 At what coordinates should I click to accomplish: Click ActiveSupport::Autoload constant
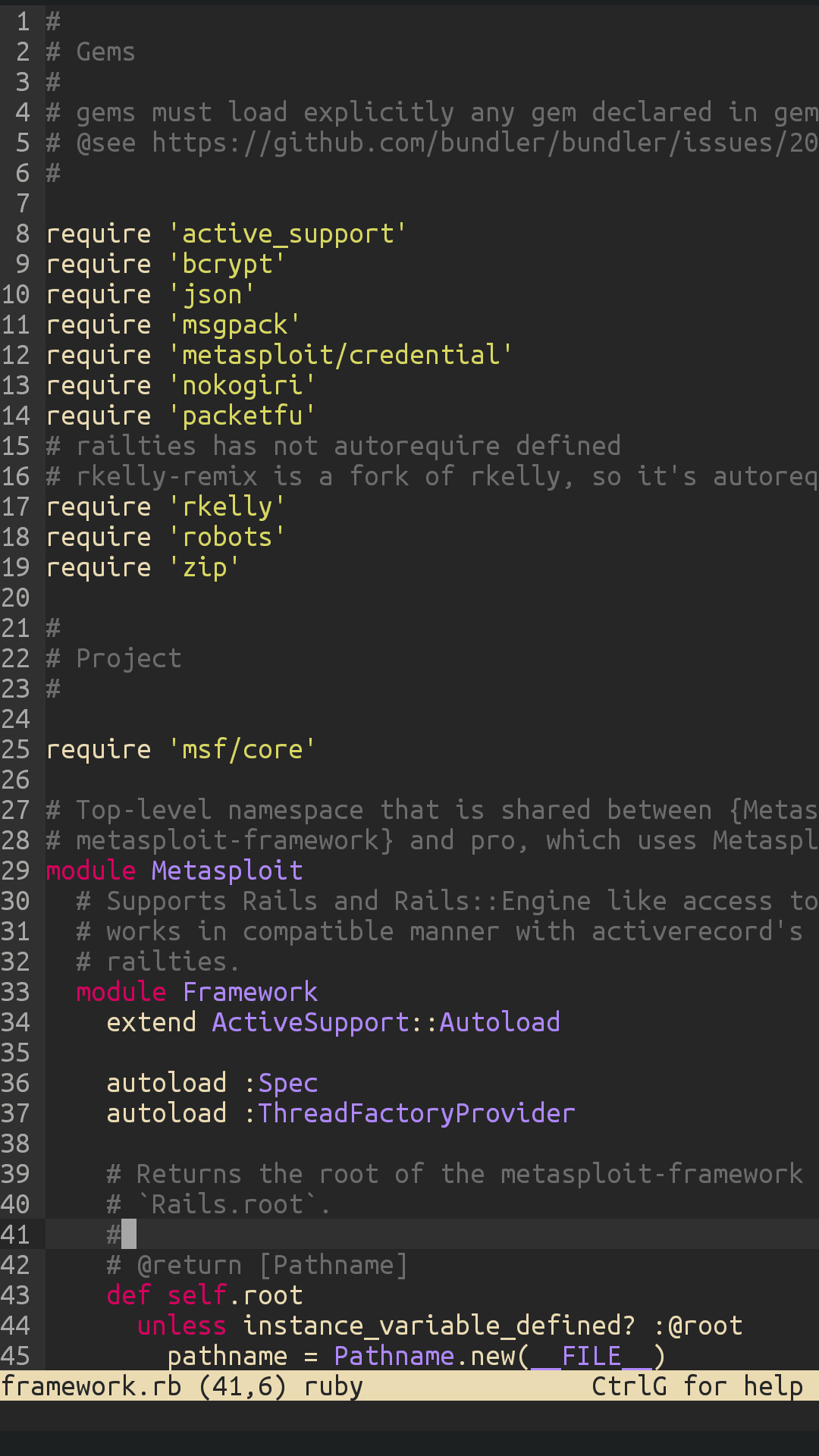pyautogui.click(x=386, y=1022)
